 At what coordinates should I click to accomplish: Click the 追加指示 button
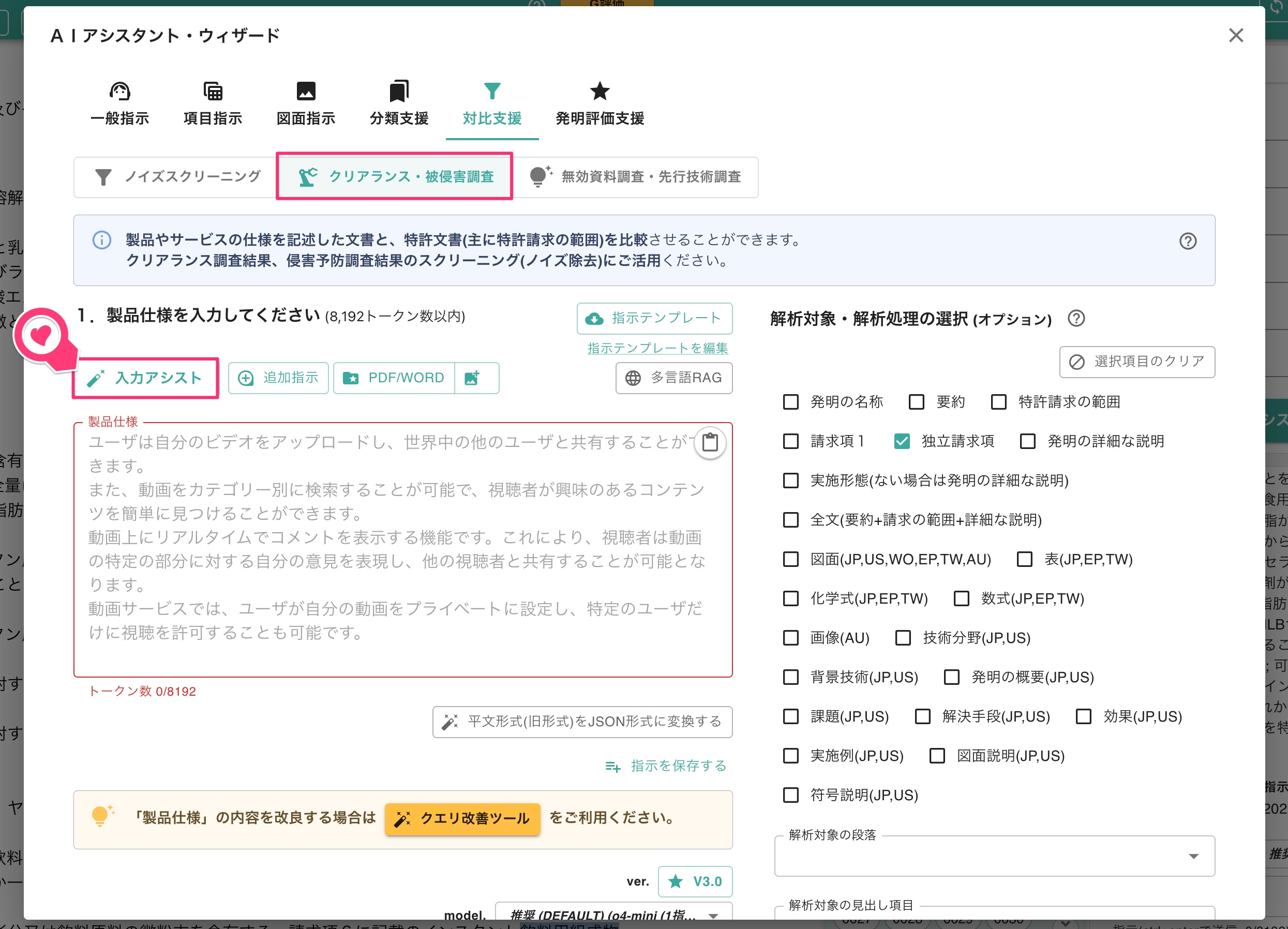point(278,378)
